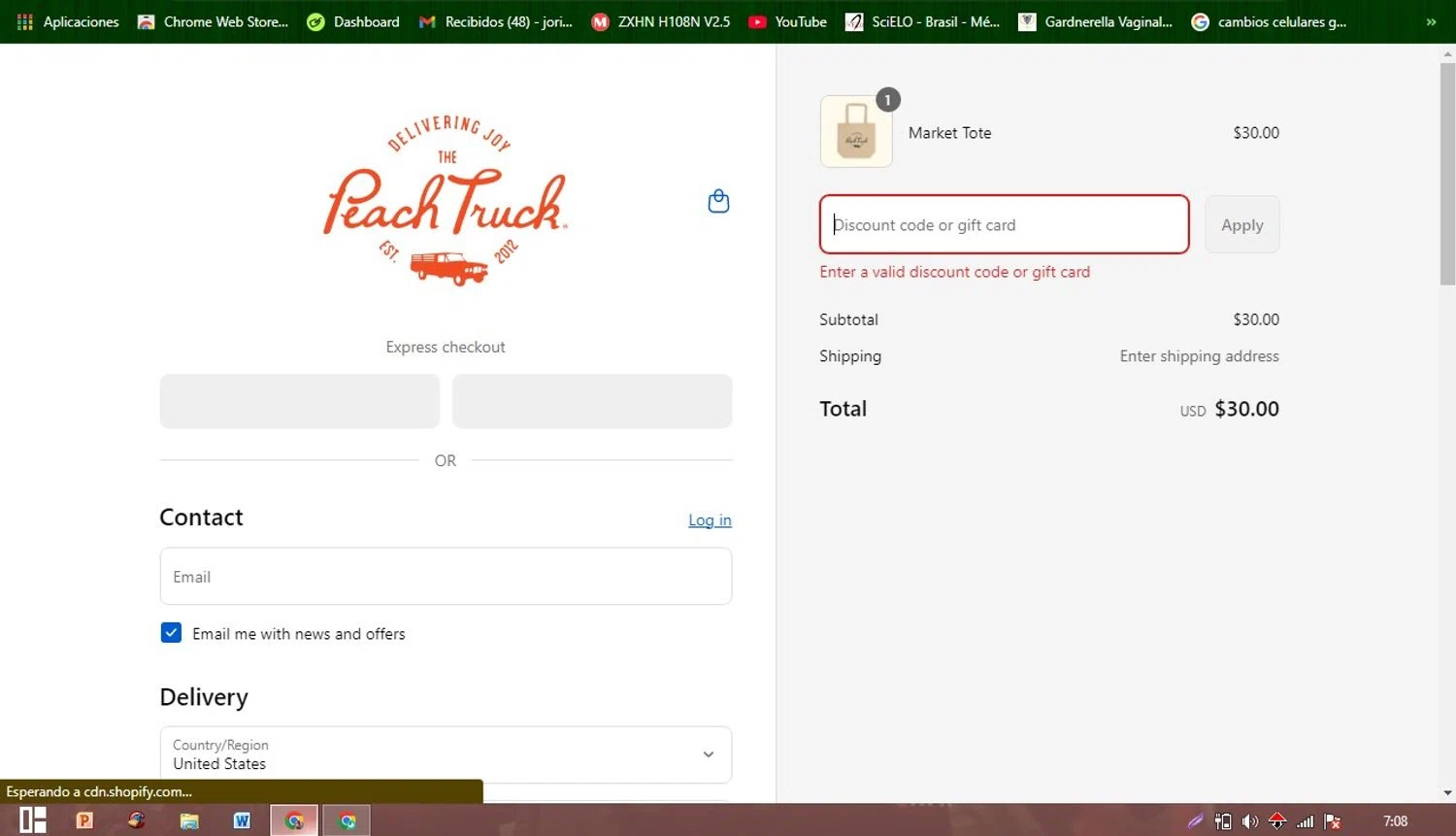Open cambios celulares Google bookmark
This screenshot has height=836, width=1456.
point(1269,21)
